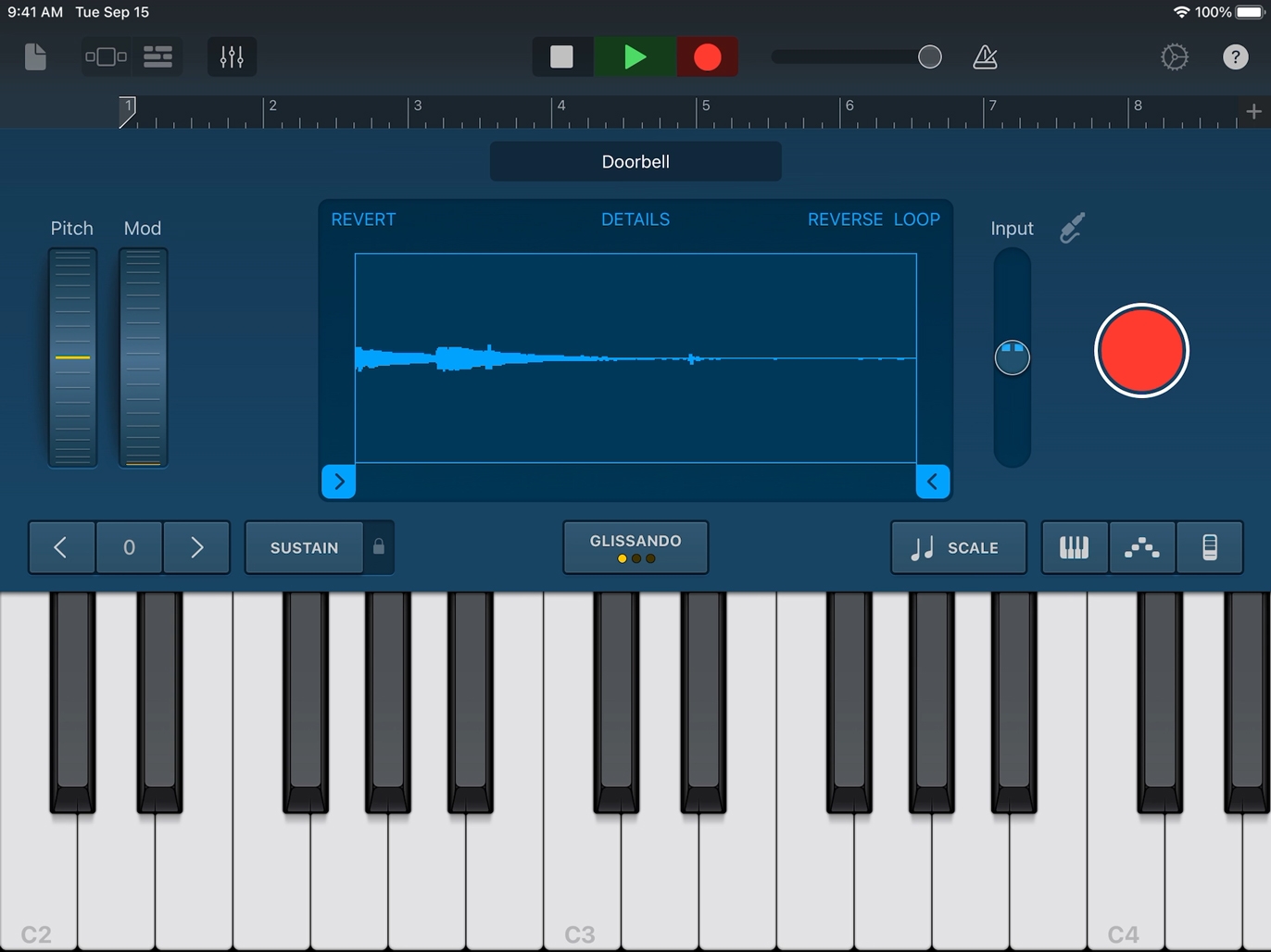Switch to Tracks view
This screenshot has height=952, width=1271.
(157, 56)
